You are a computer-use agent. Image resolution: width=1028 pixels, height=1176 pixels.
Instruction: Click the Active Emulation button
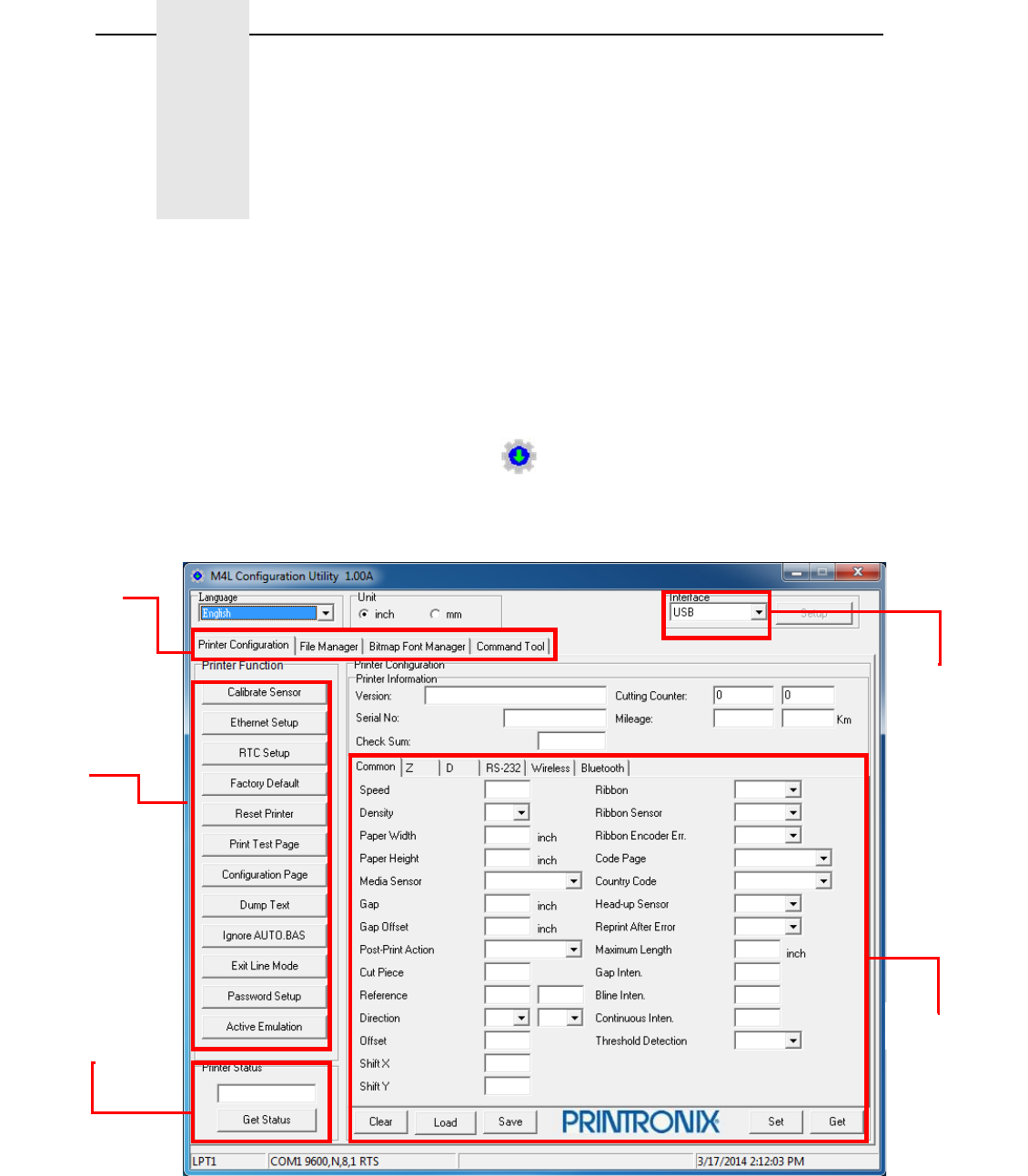265,1027
